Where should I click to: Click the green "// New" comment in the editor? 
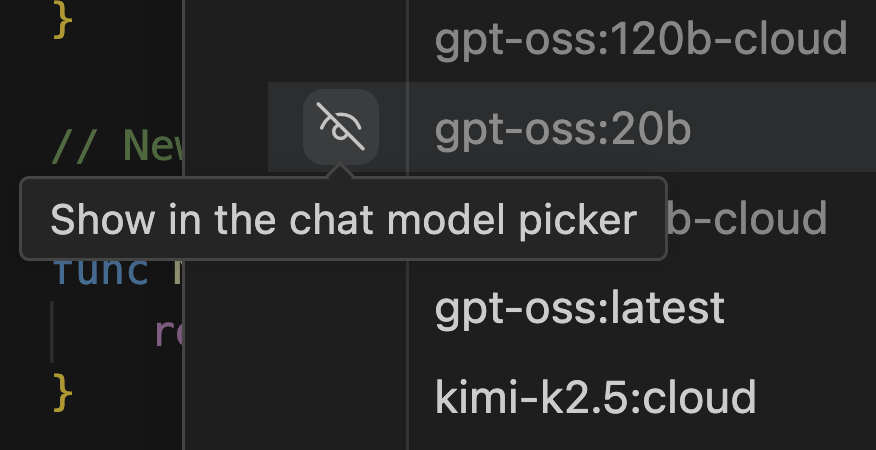[x=117, y=147]
